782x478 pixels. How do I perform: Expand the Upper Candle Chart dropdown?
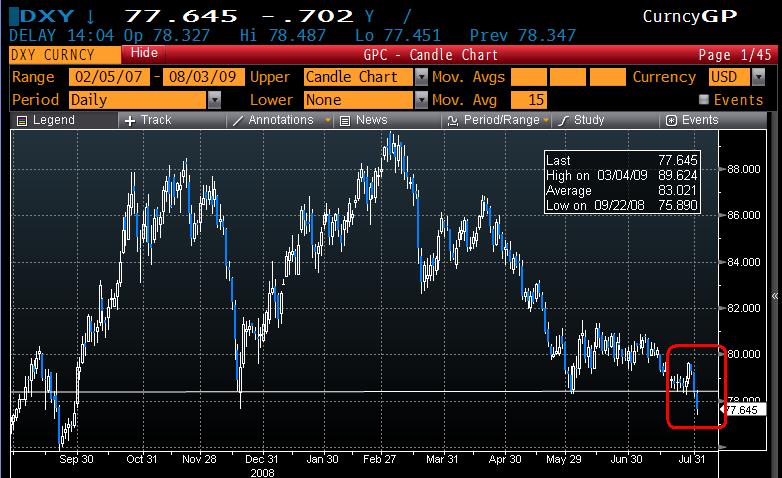[421, 77]
